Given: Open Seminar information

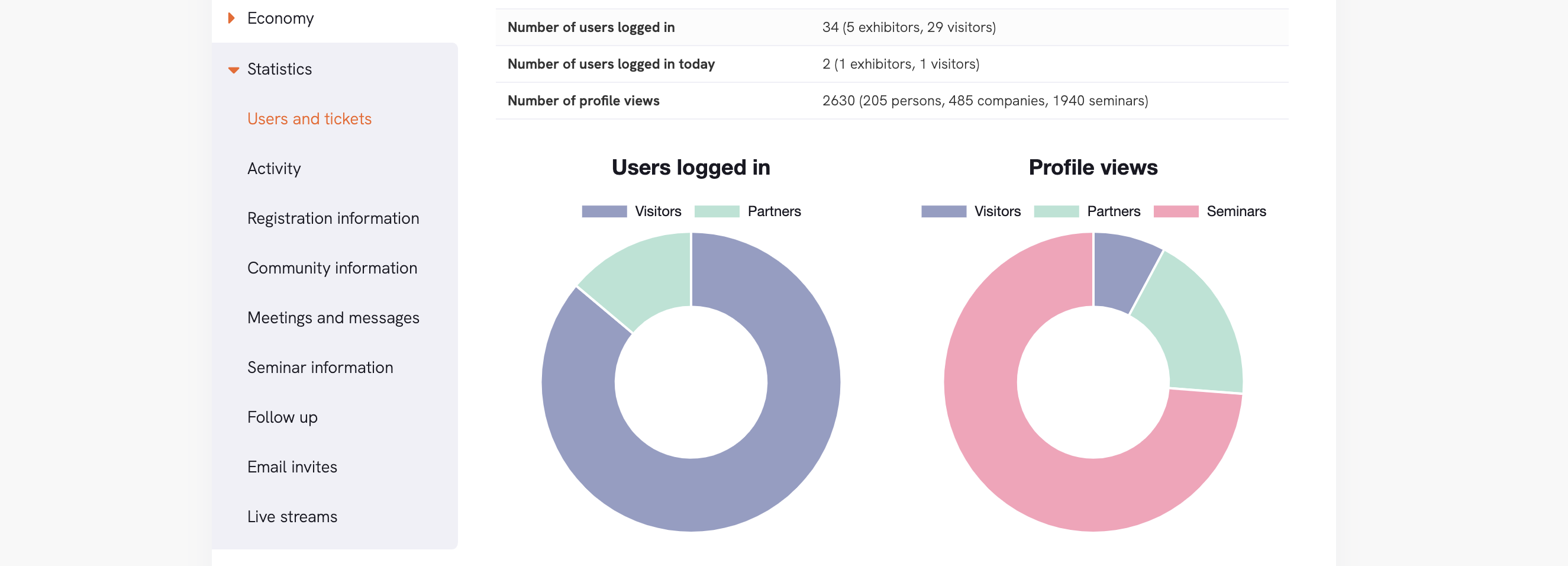Looking at the screenshot, I should tap(320, 368).
